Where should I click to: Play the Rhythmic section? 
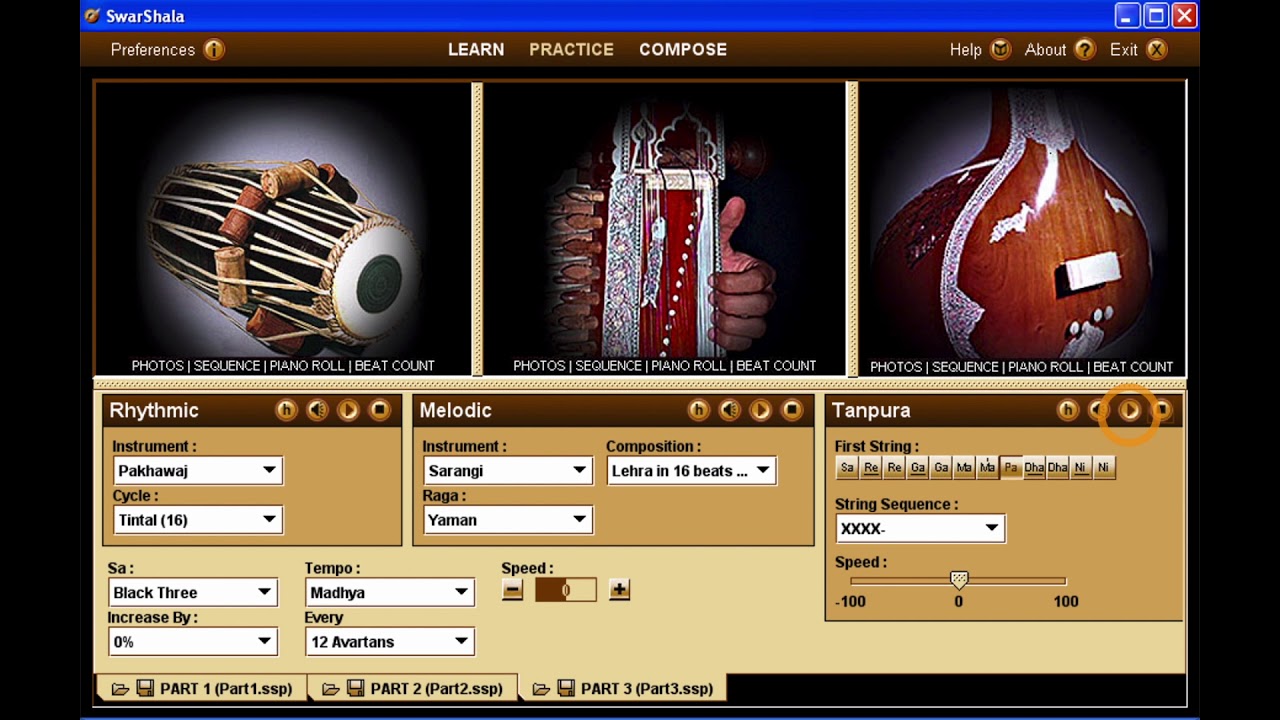(348, 410)
